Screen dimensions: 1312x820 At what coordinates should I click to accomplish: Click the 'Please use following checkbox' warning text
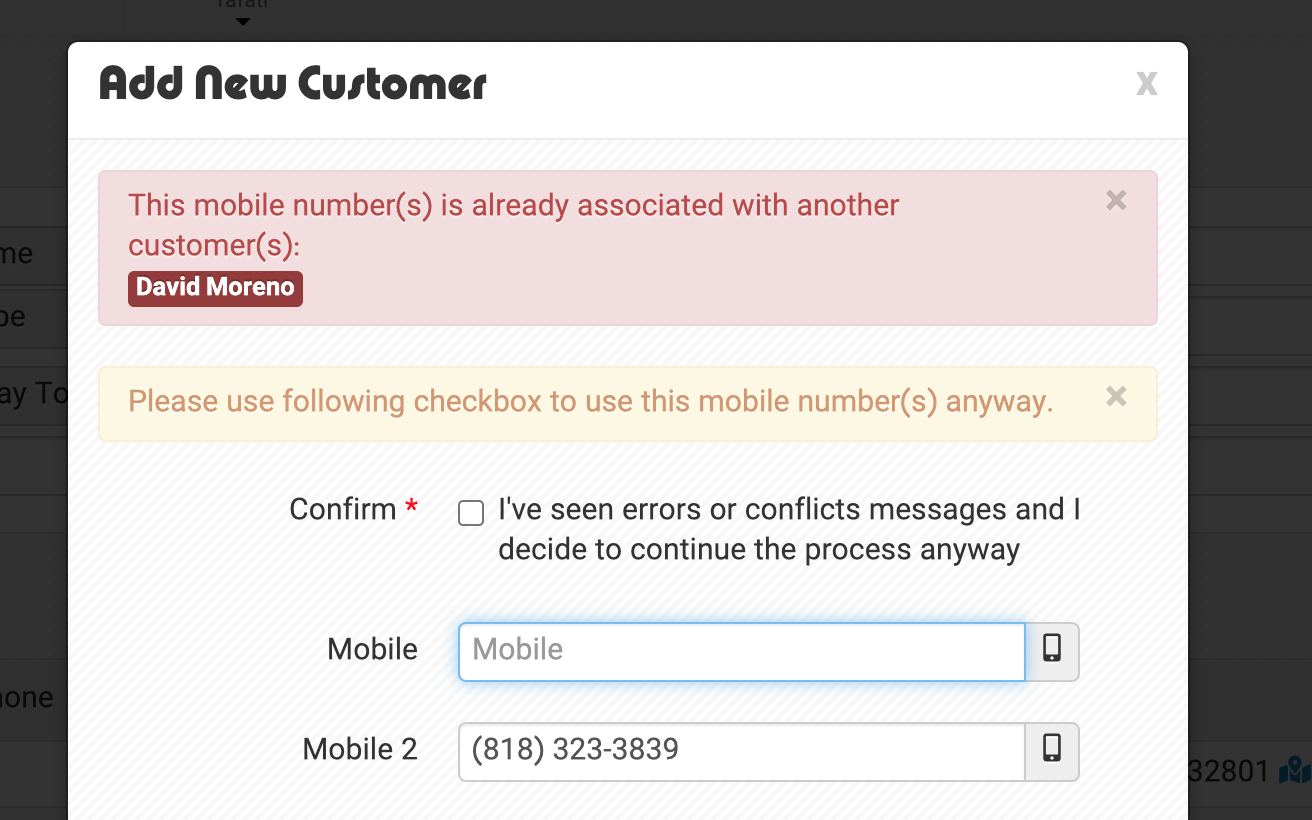(x=591, y=402)
